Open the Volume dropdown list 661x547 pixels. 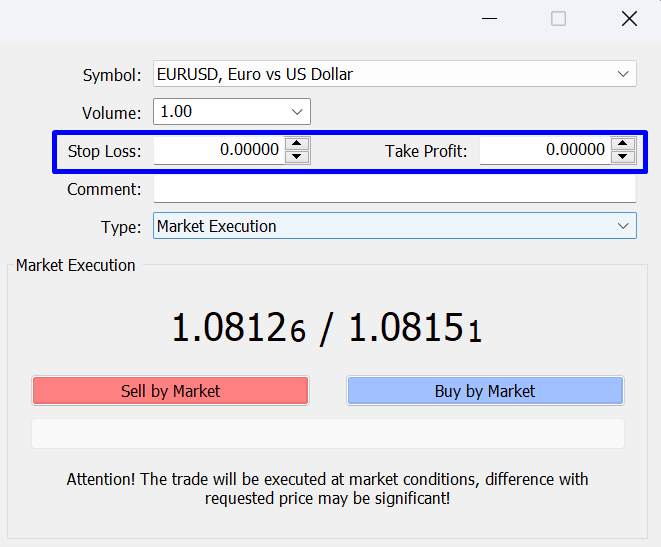coord(297,112)
